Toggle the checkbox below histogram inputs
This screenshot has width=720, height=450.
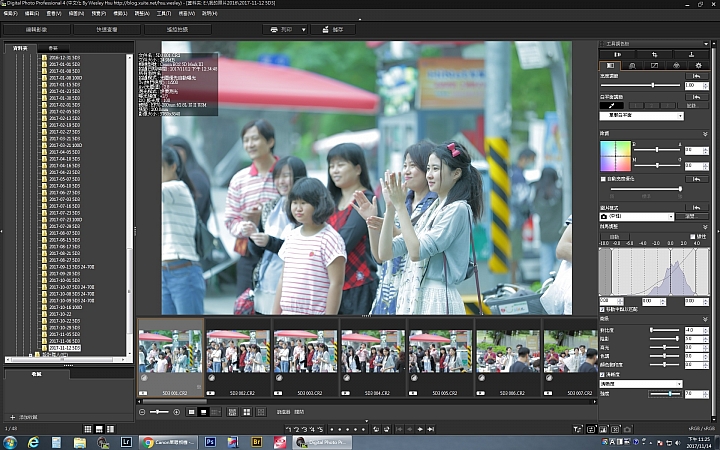tap(602, 310)
